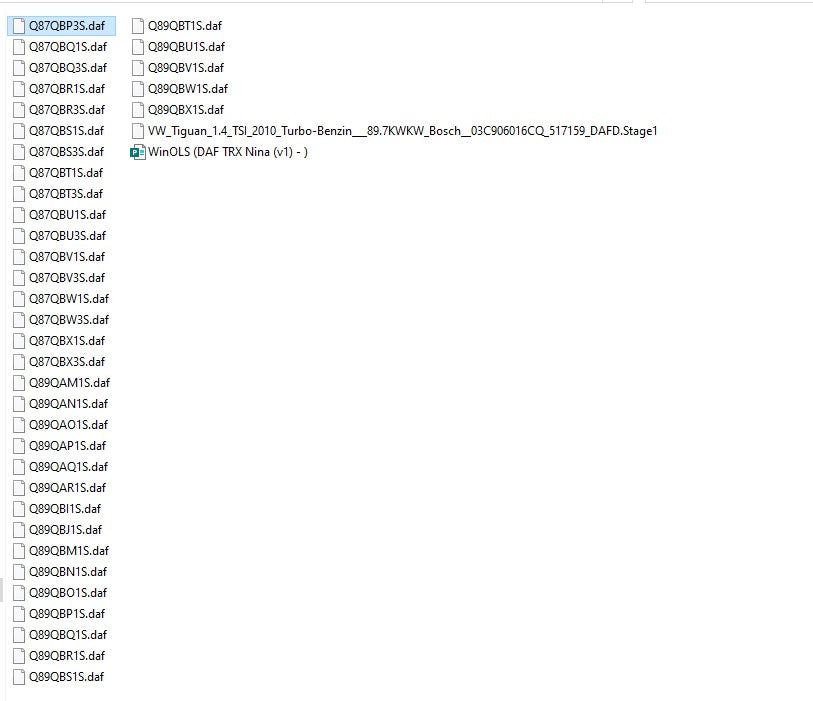Select the icon beside Q89QBX1S.daf
Image resolution: width=813 pixels, height=701 pixels.
pyautogui.click(x=138, y=110)
